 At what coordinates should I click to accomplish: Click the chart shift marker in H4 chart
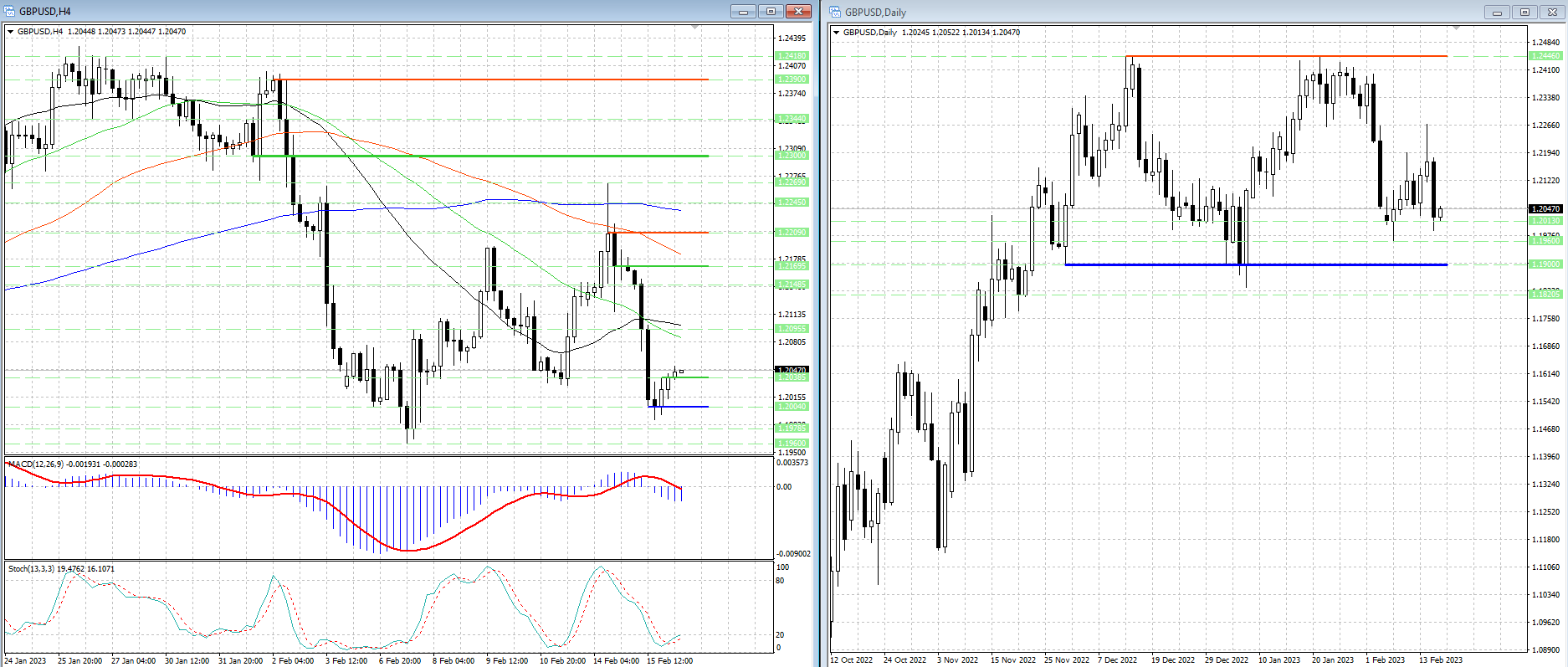694,28
